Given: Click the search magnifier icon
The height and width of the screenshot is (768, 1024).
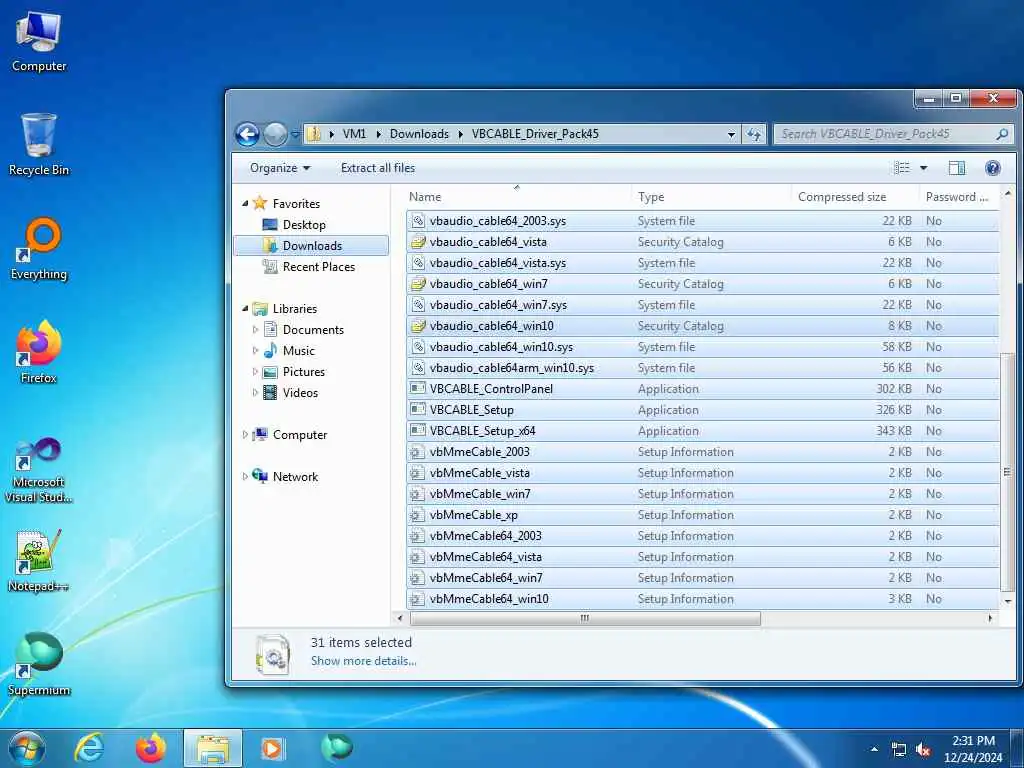Looking at the screenshot, I should 1002,134.
